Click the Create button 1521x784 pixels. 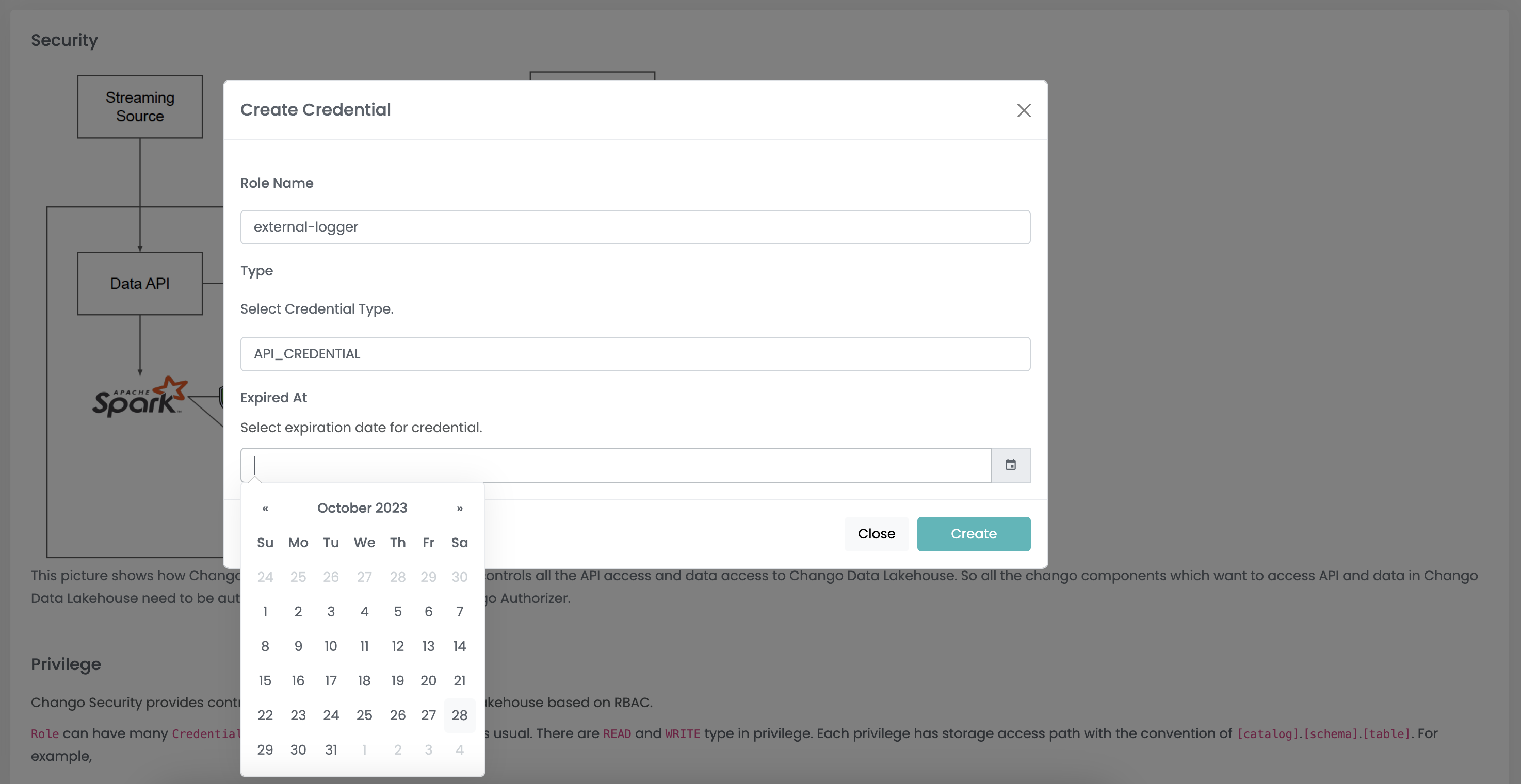point(974,534)
